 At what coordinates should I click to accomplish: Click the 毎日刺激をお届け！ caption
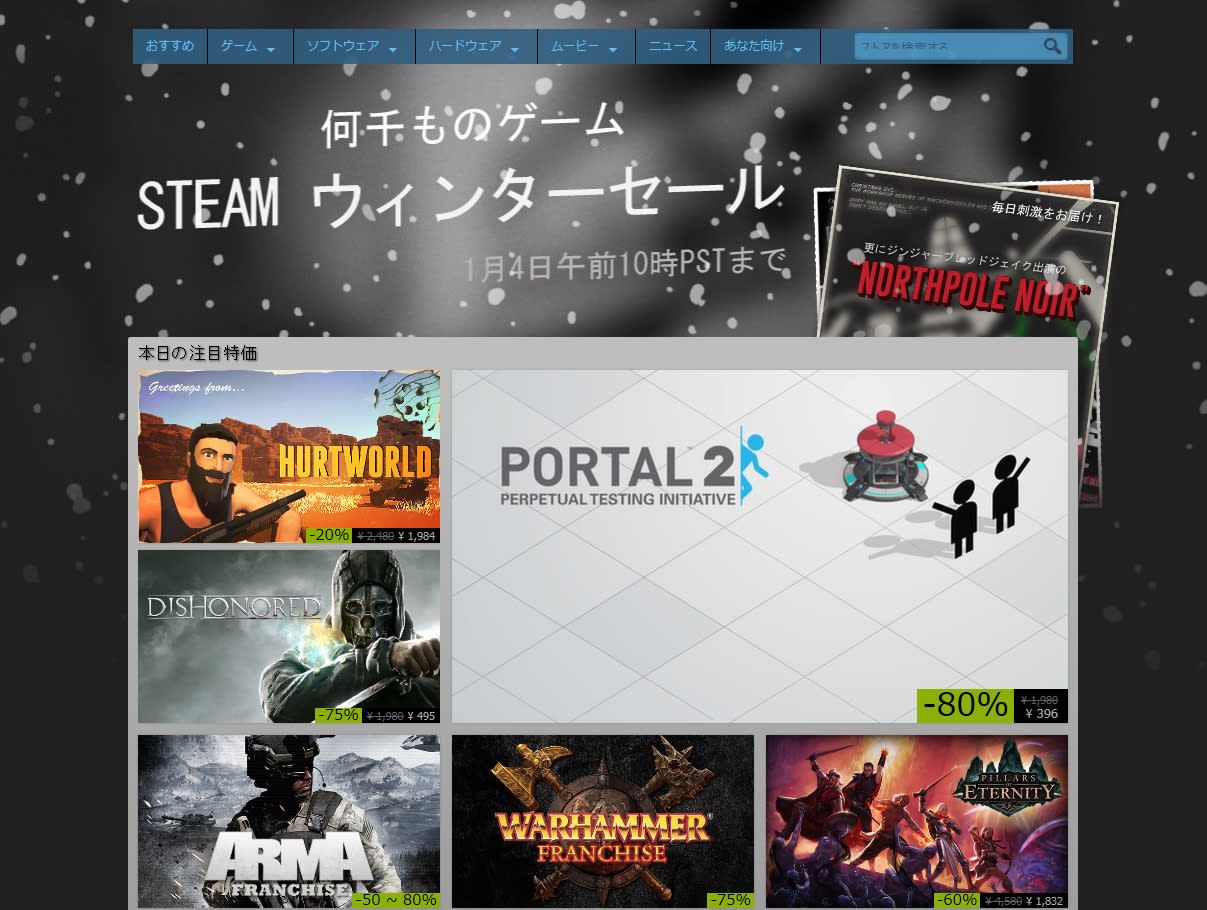[x=1047, y=214]
